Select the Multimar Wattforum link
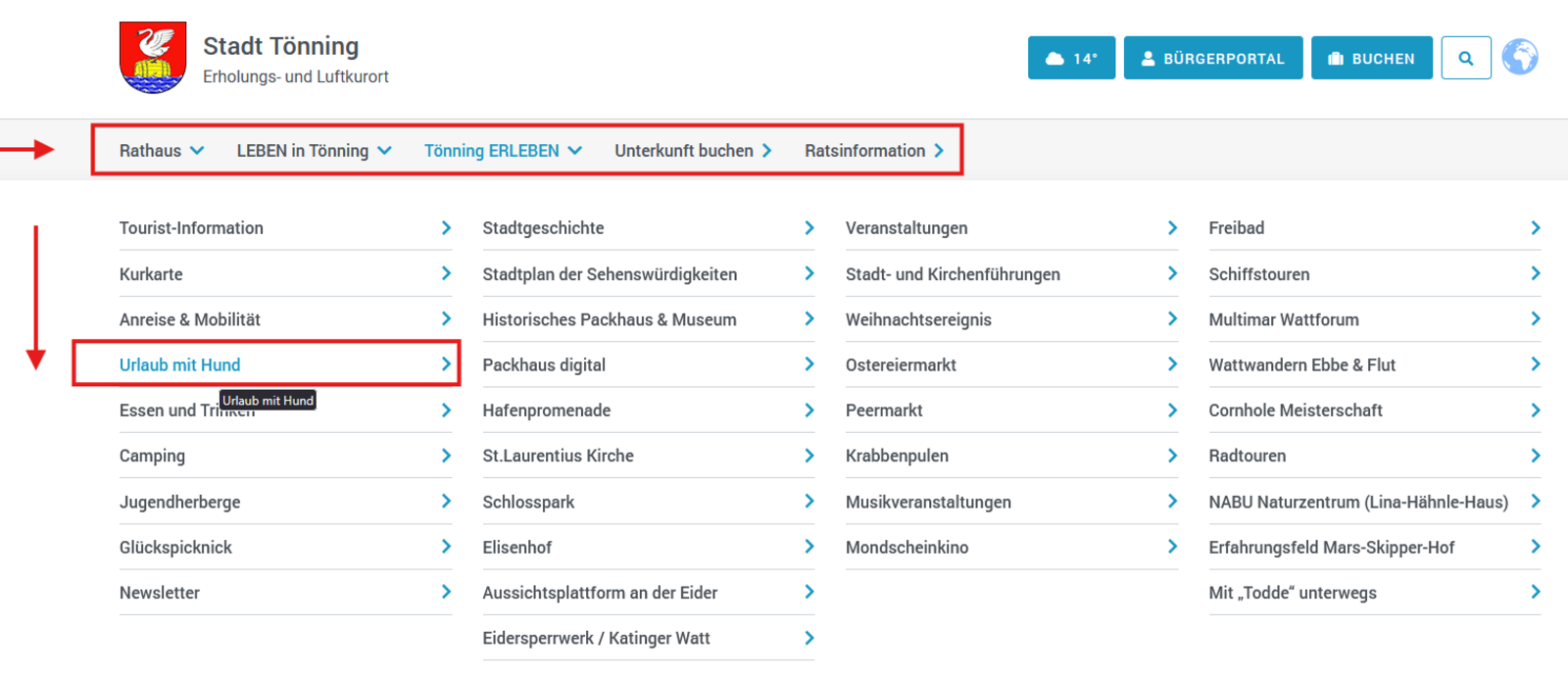1568x676 pixels. click(1284, 319)
